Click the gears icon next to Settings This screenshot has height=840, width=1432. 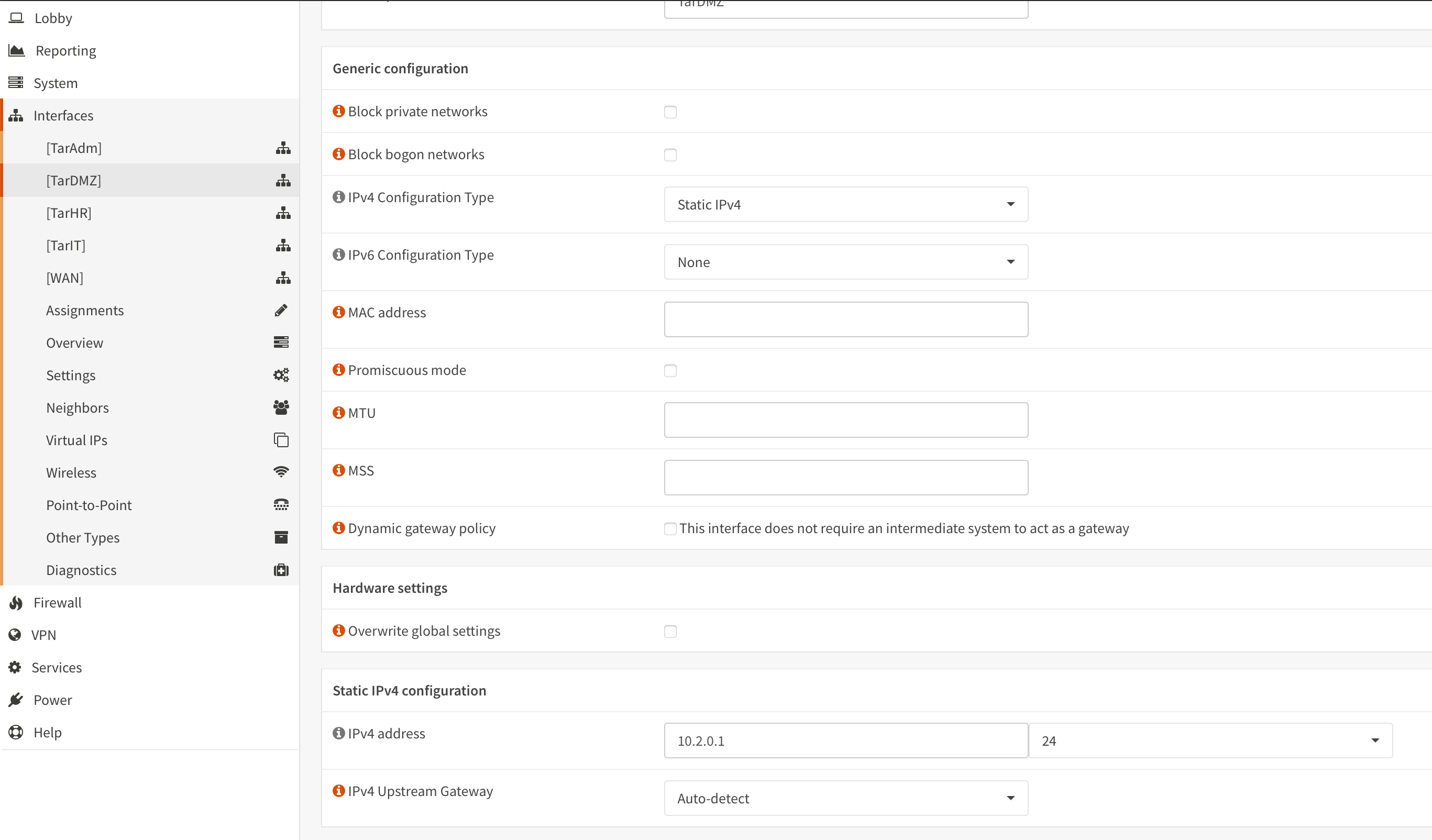[x=281, y=375]
